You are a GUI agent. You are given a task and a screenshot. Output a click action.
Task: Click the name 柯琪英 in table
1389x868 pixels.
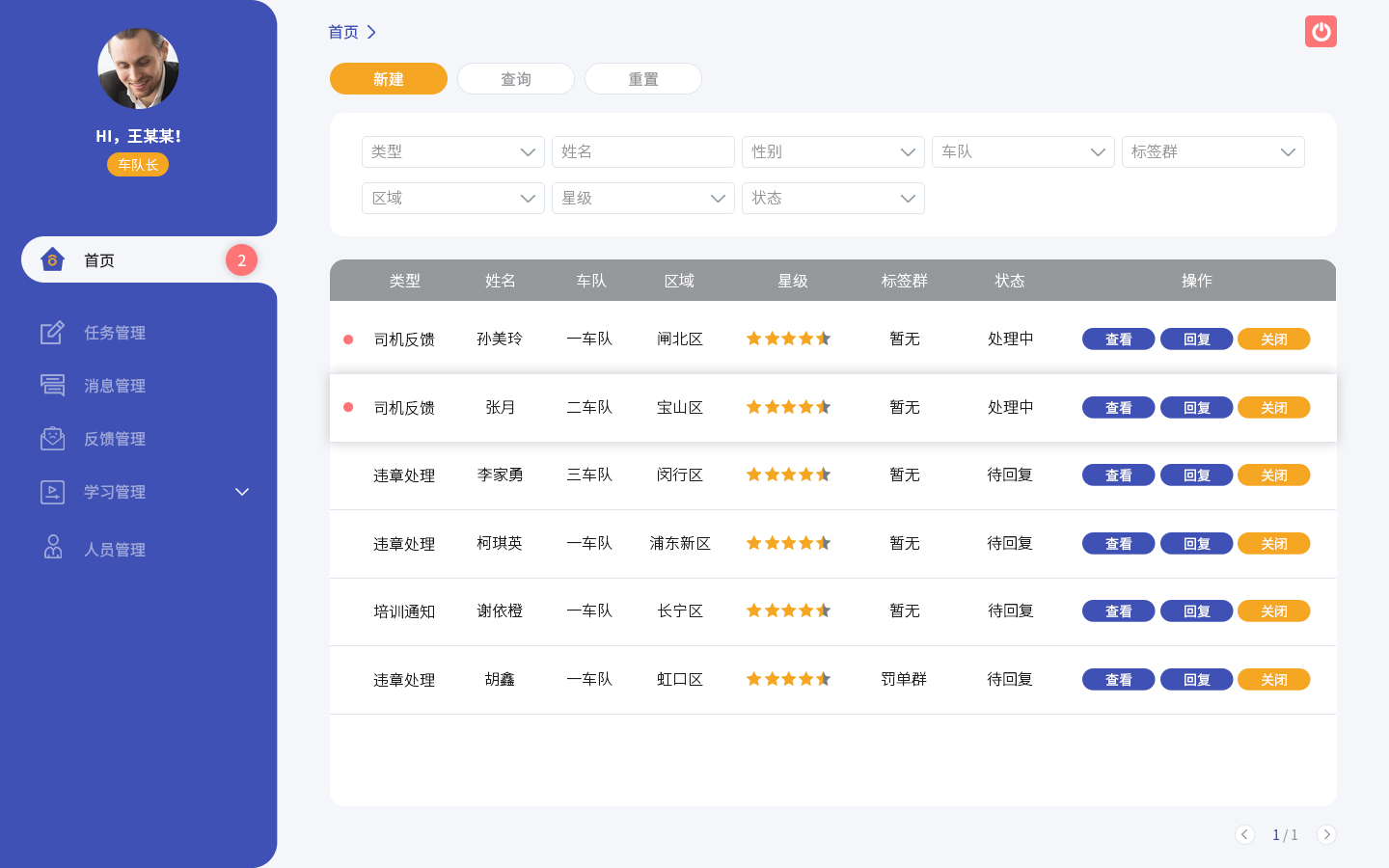pos(500,543)
